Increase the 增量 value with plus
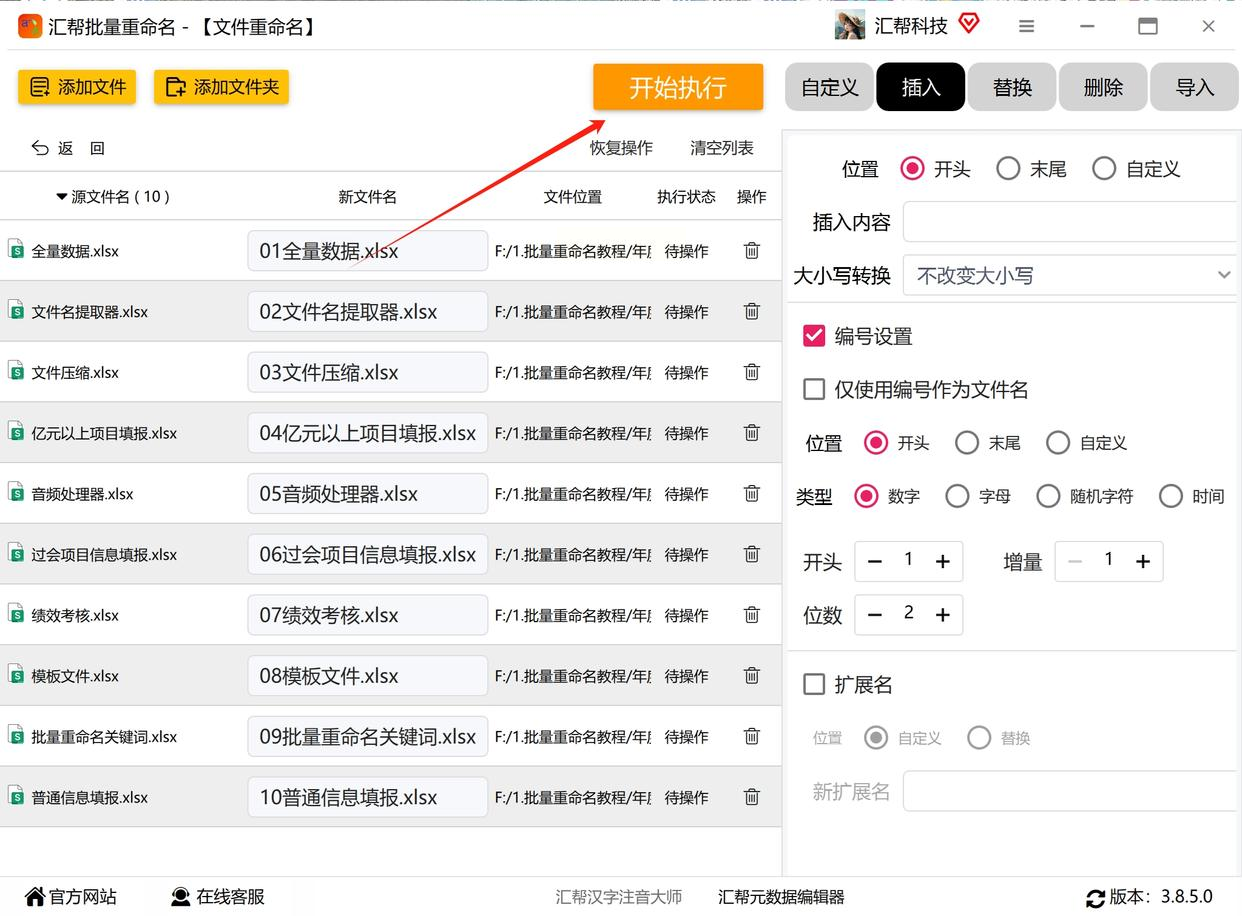1242x916 pixels. tap(1143, 562)
